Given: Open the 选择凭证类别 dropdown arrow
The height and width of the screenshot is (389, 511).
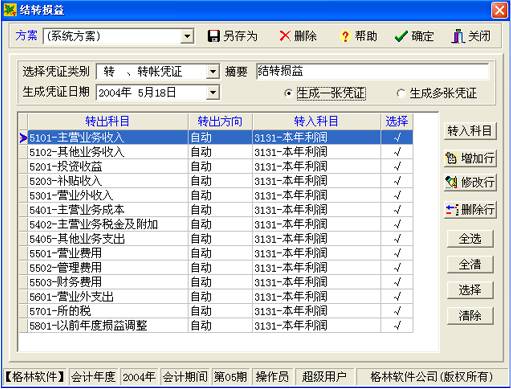Looking at the screenshot, I should click(213, 71).
